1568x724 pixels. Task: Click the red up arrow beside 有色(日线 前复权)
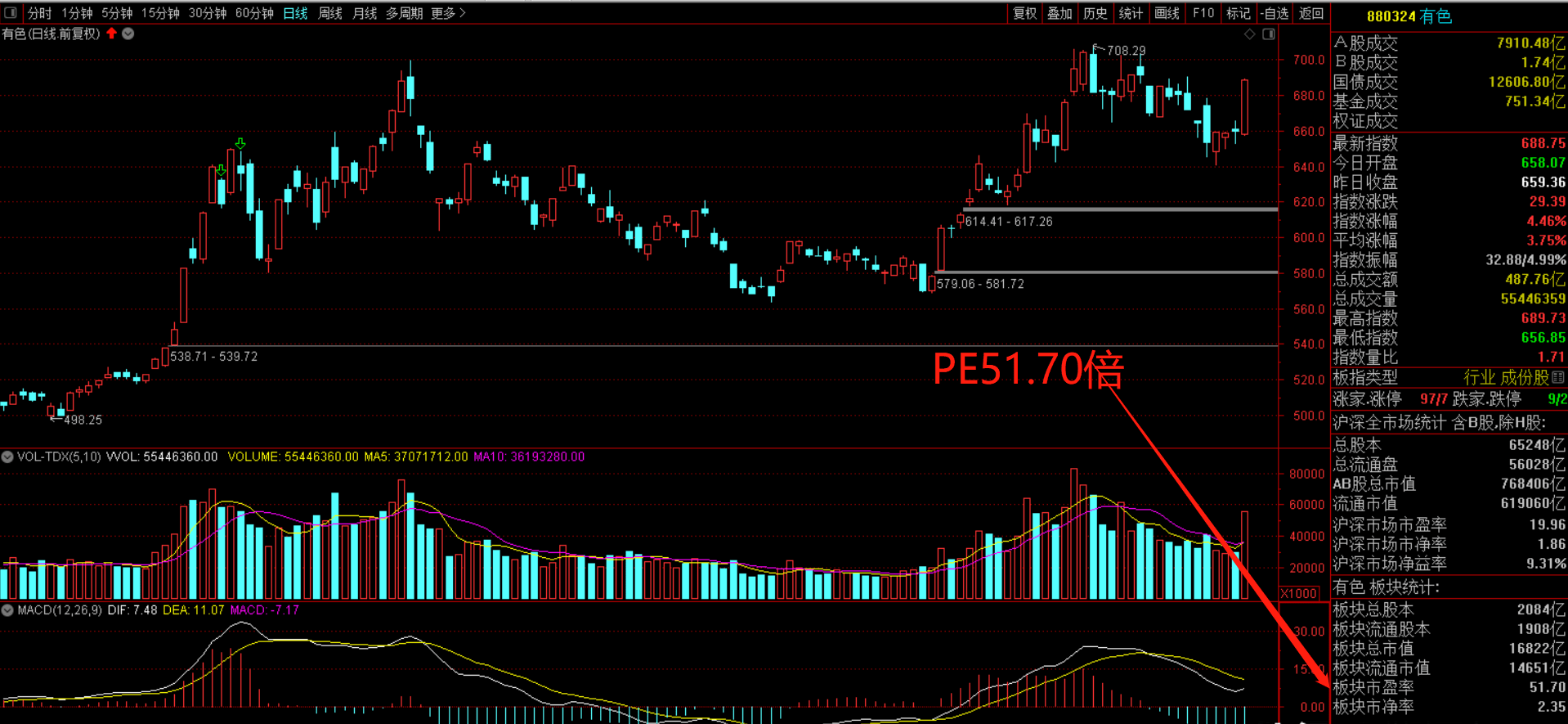pos(112,34)
